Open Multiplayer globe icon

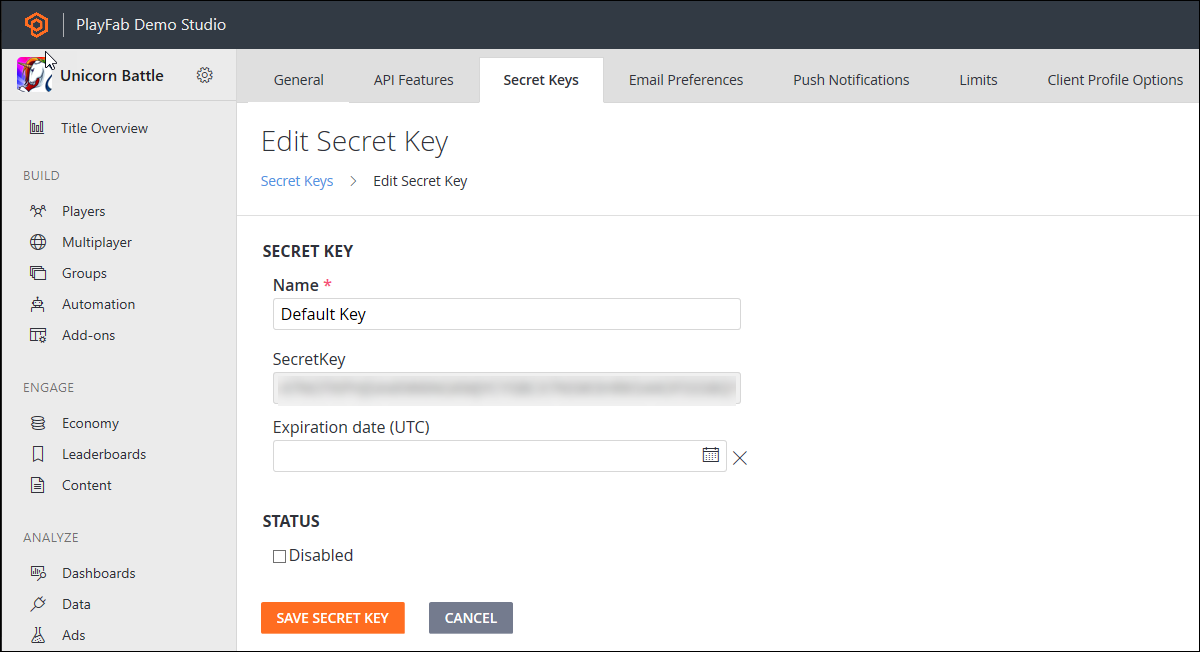[x=38, y=242]
